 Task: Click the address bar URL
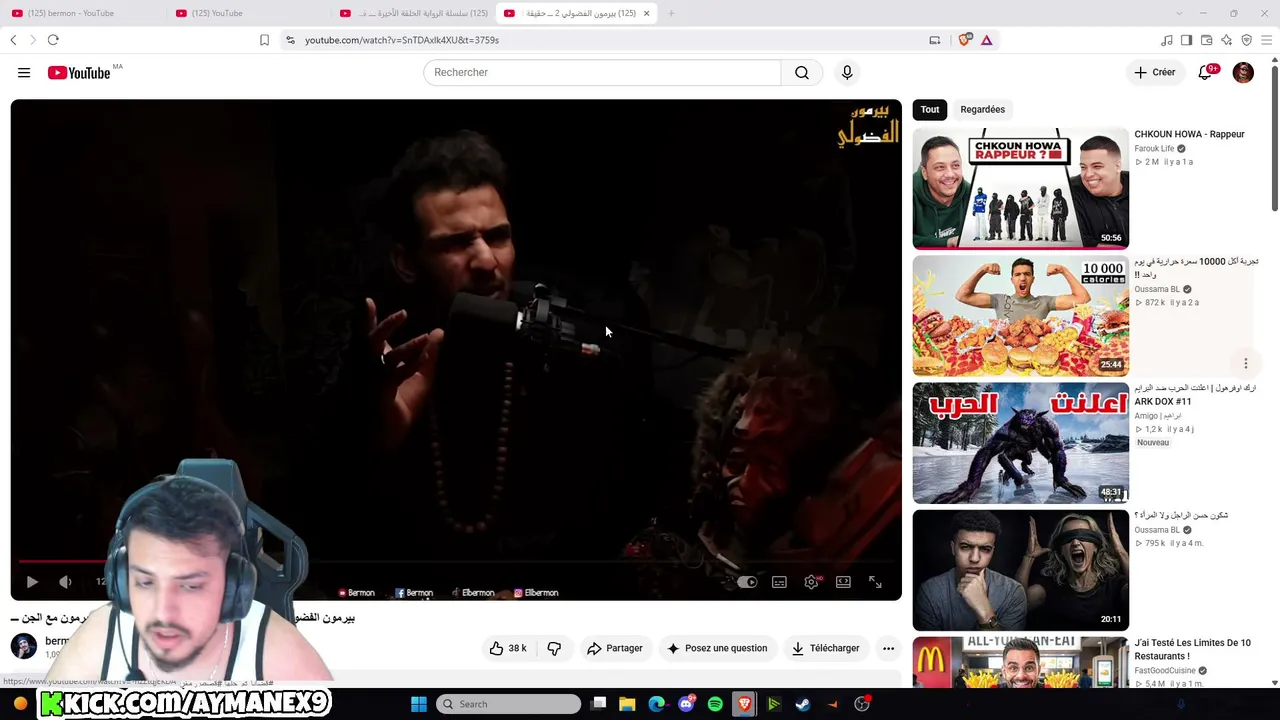click(x=402, y=40)
